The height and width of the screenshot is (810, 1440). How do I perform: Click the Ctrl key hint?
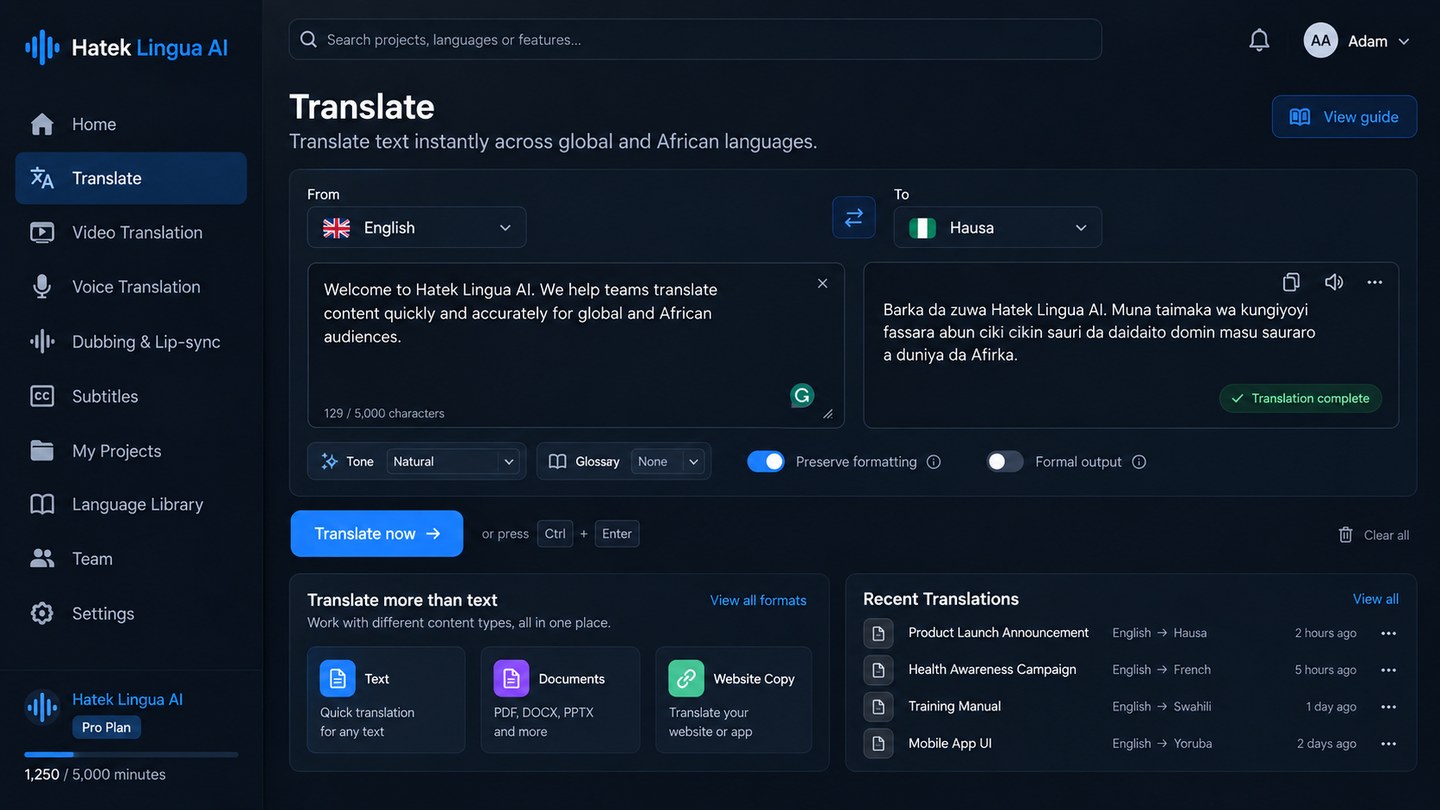click(555, 534)
